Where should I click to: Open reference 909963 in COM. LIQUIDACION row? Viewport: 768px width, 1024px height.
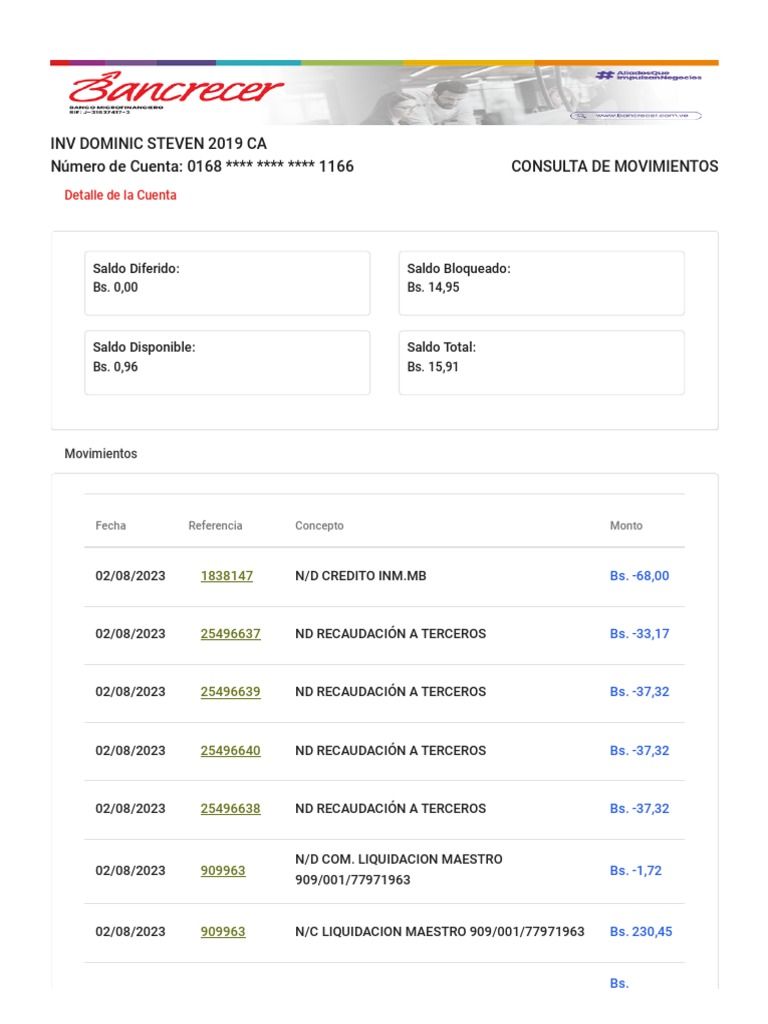(x=223, y=871)
